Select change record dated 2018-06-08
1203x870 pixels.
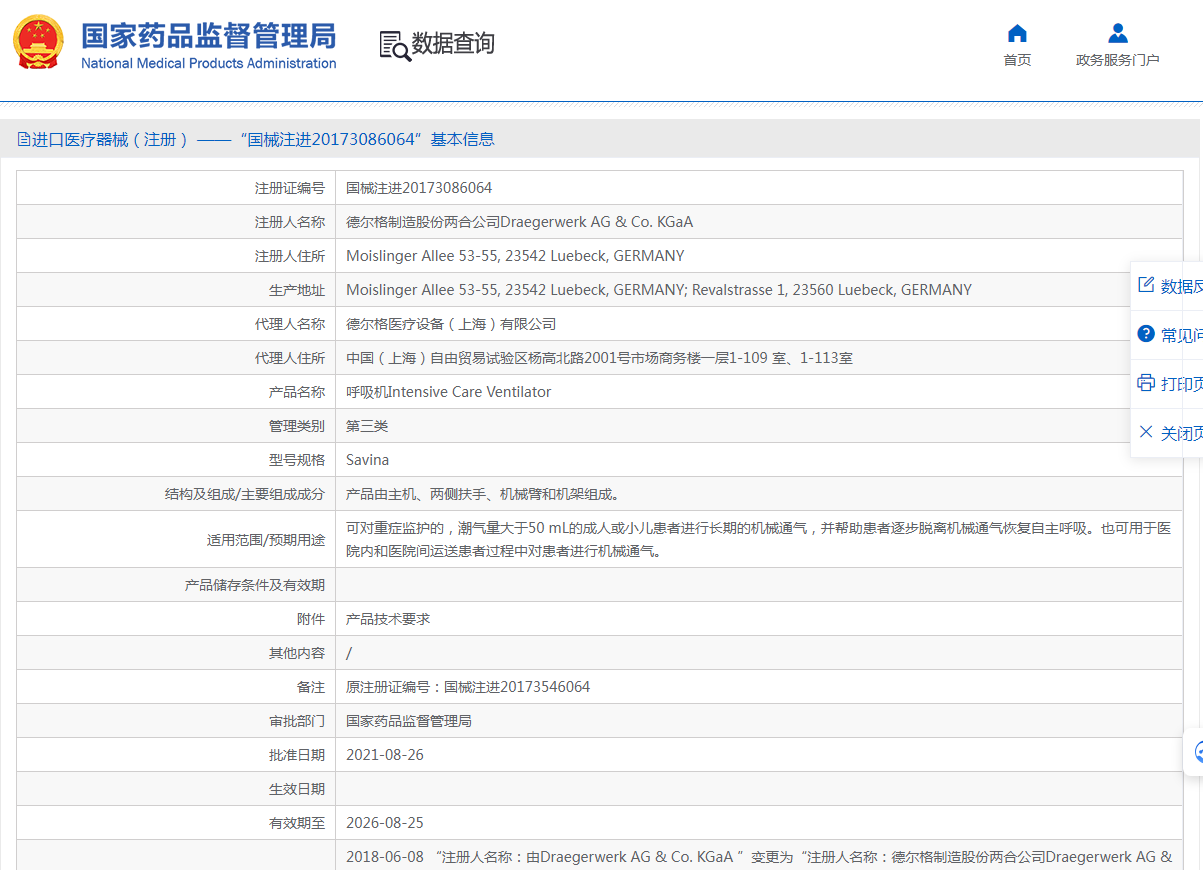point(759,857)
